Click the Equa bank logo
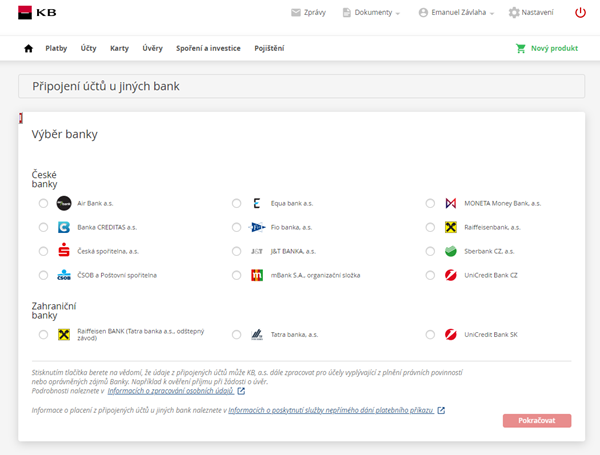 point(257,203)
